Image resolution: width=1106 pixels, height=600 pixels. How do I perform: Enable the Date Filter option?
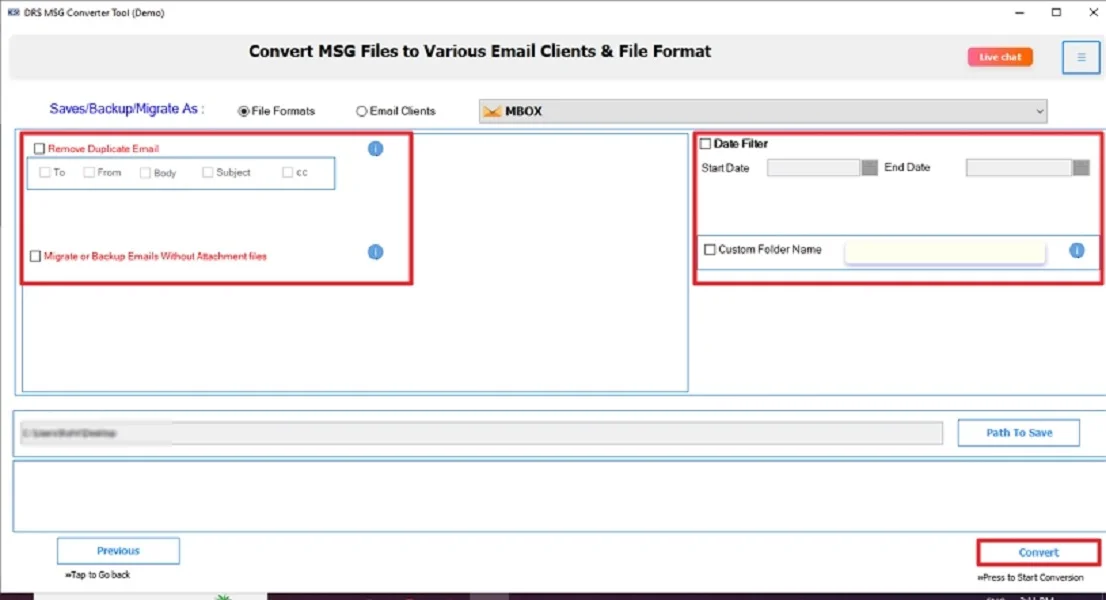pos(706,143)
